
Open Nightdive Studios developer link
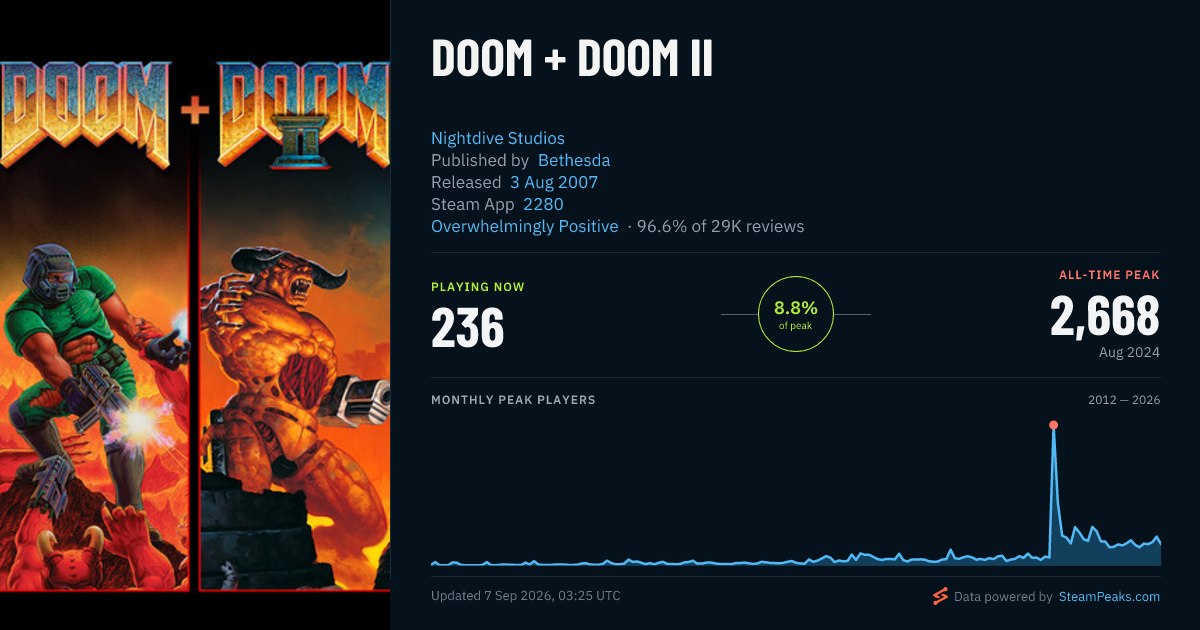coord(498,138)
